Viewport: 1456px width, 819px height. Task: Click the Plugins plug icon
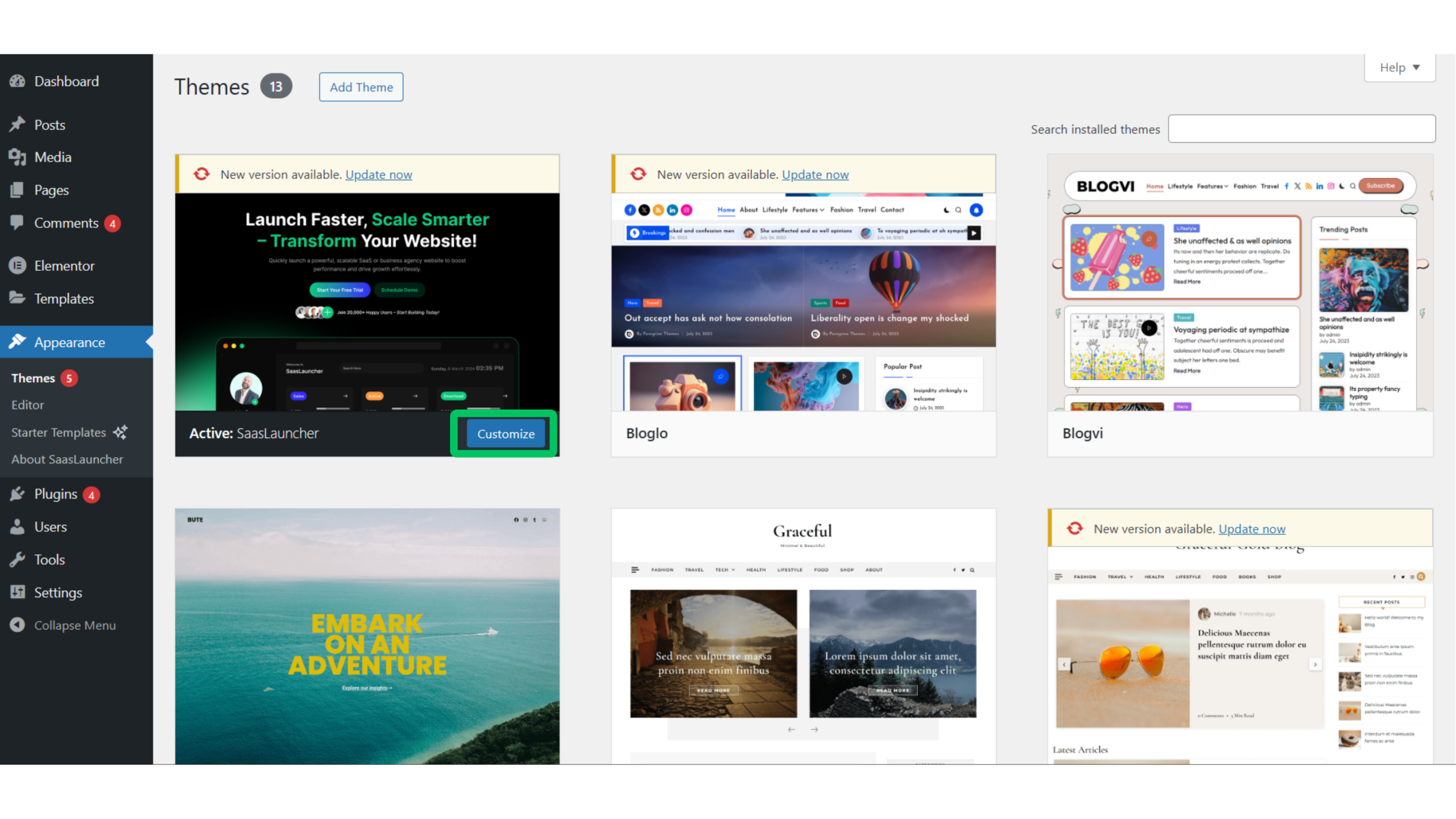18,494
